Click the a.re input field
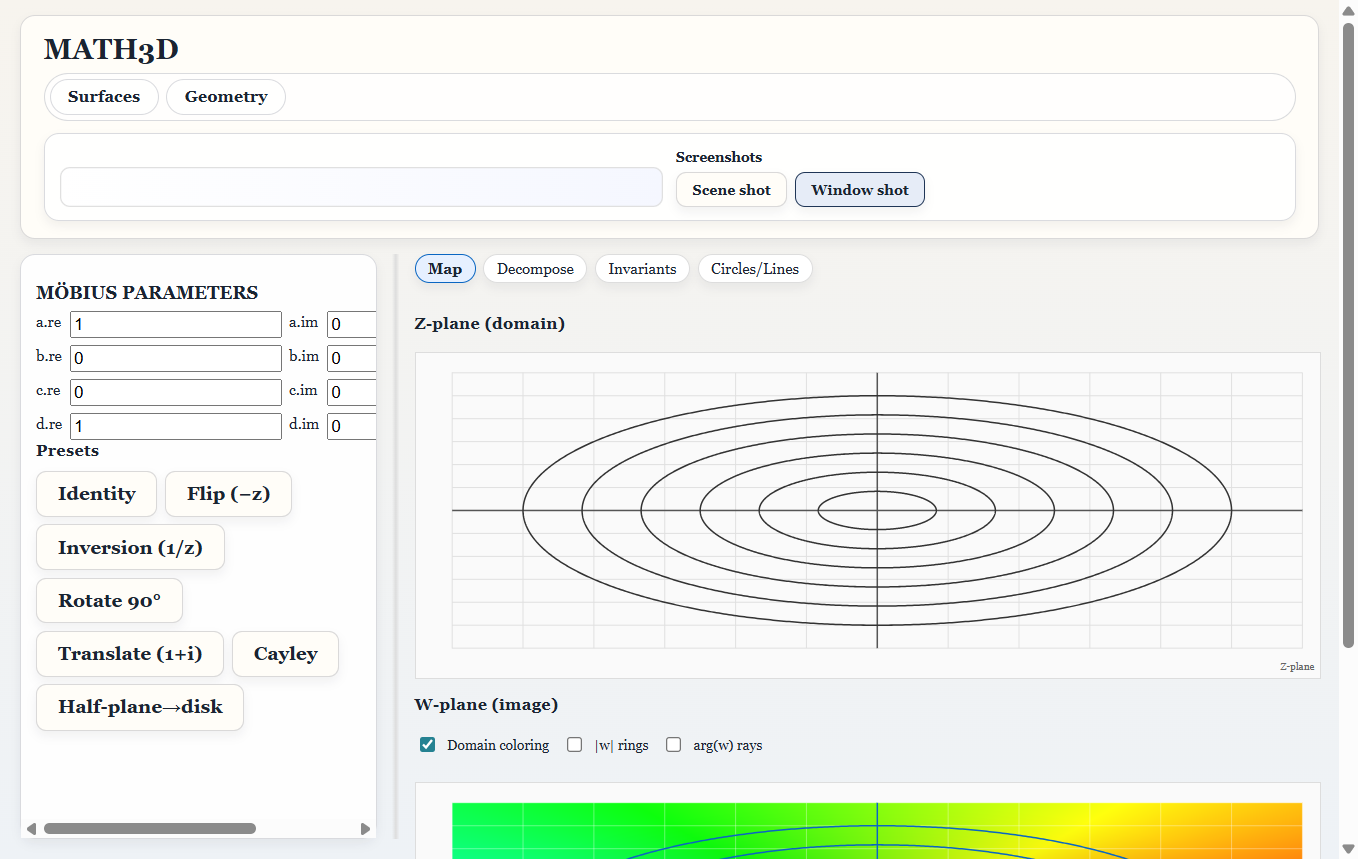The width and height of the screenshot is (1358, 859). pyautogui.click(x=176, y=324)
